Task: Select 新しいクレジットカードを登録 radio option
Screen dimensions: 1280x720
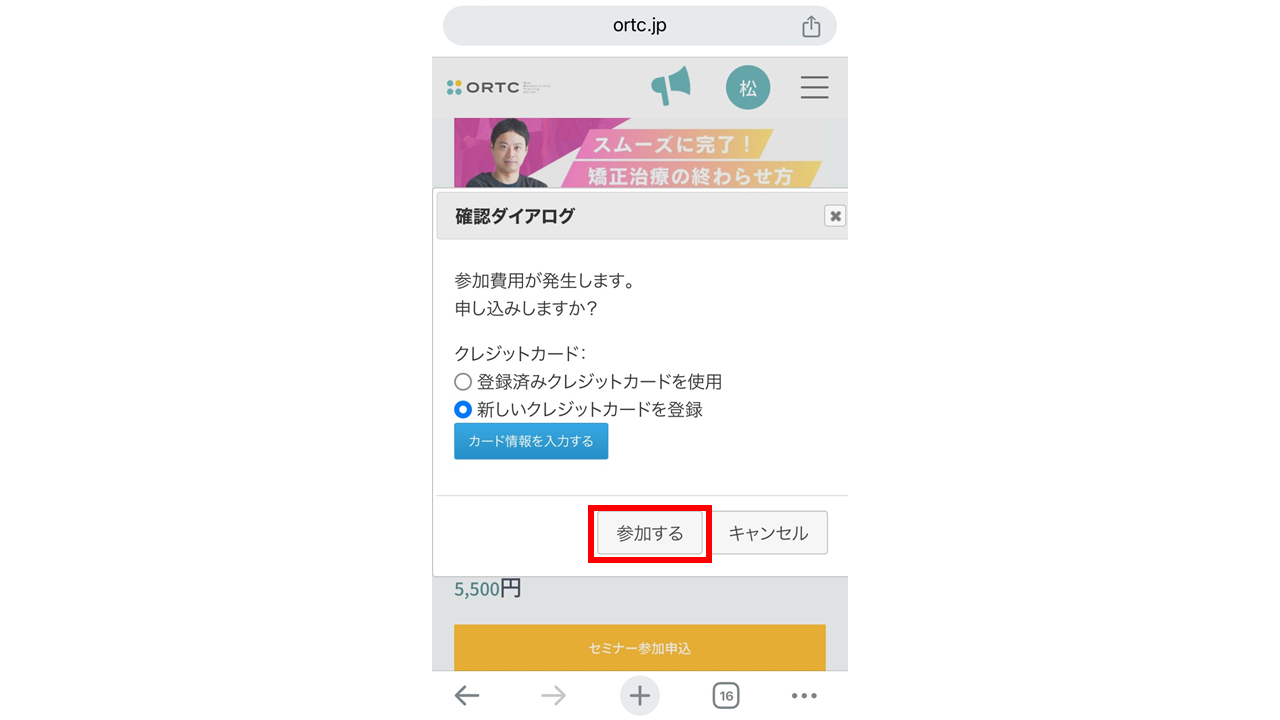Action: pyautogui.click(x=462, y=409)
